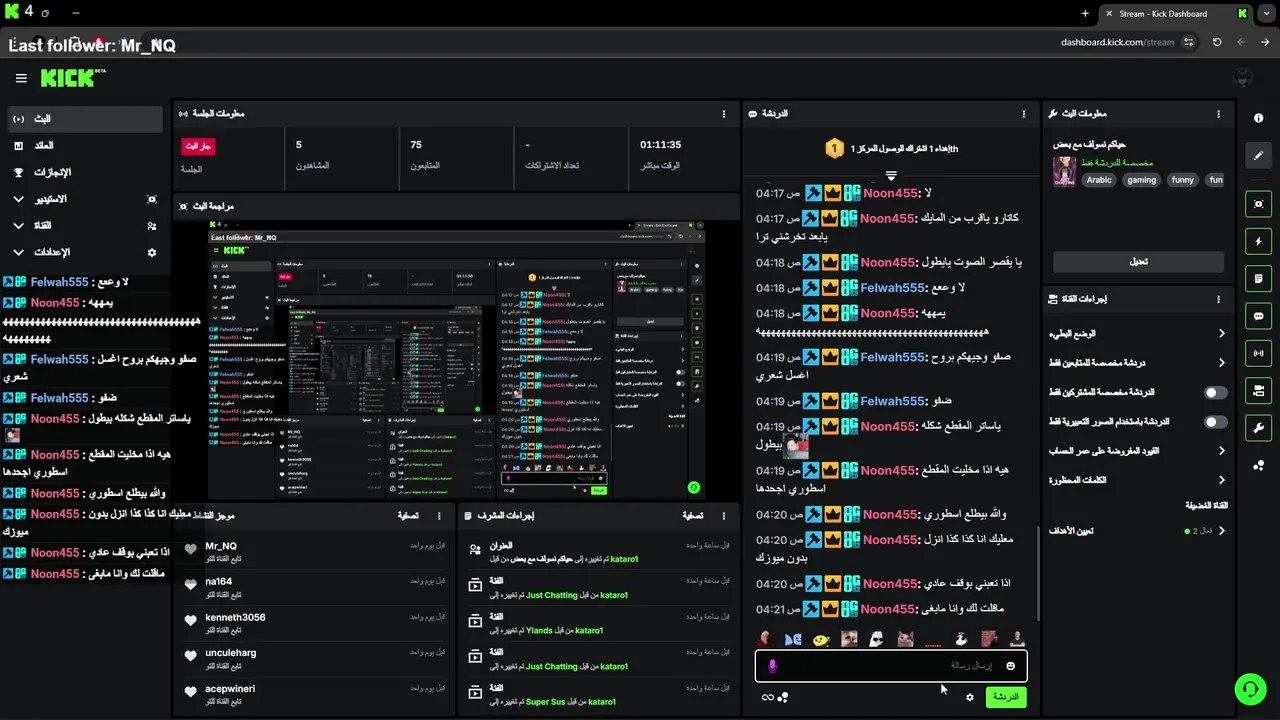Click the Arabic tag
The image size is (1280, 720).
tap(1099, 180)
